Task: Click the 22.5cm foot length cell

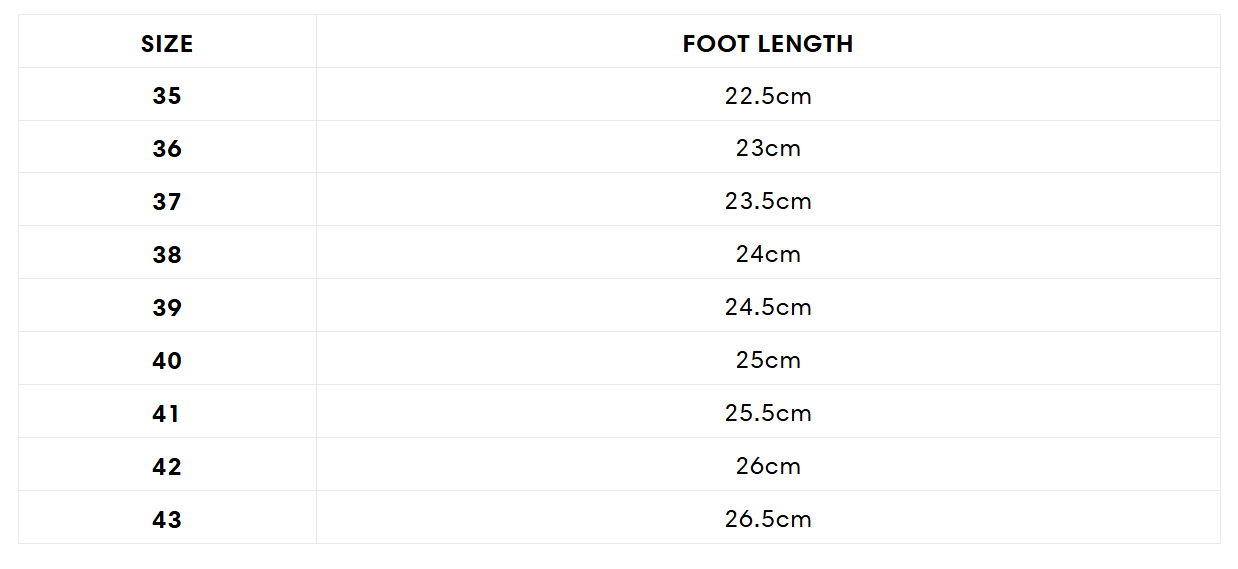Action: click(x=768, y=96)
